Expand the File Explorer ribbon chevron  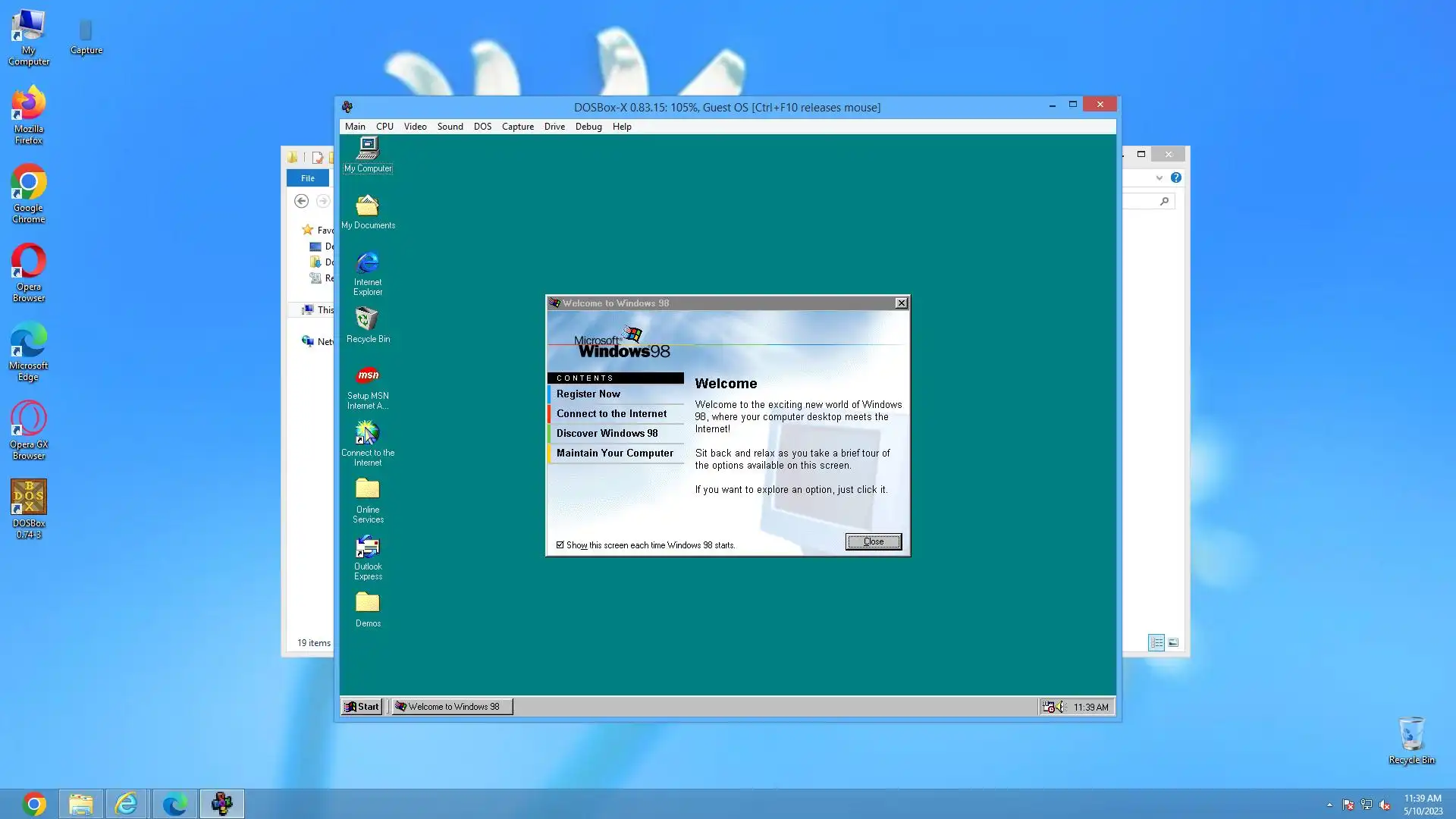coord(1159,178)
